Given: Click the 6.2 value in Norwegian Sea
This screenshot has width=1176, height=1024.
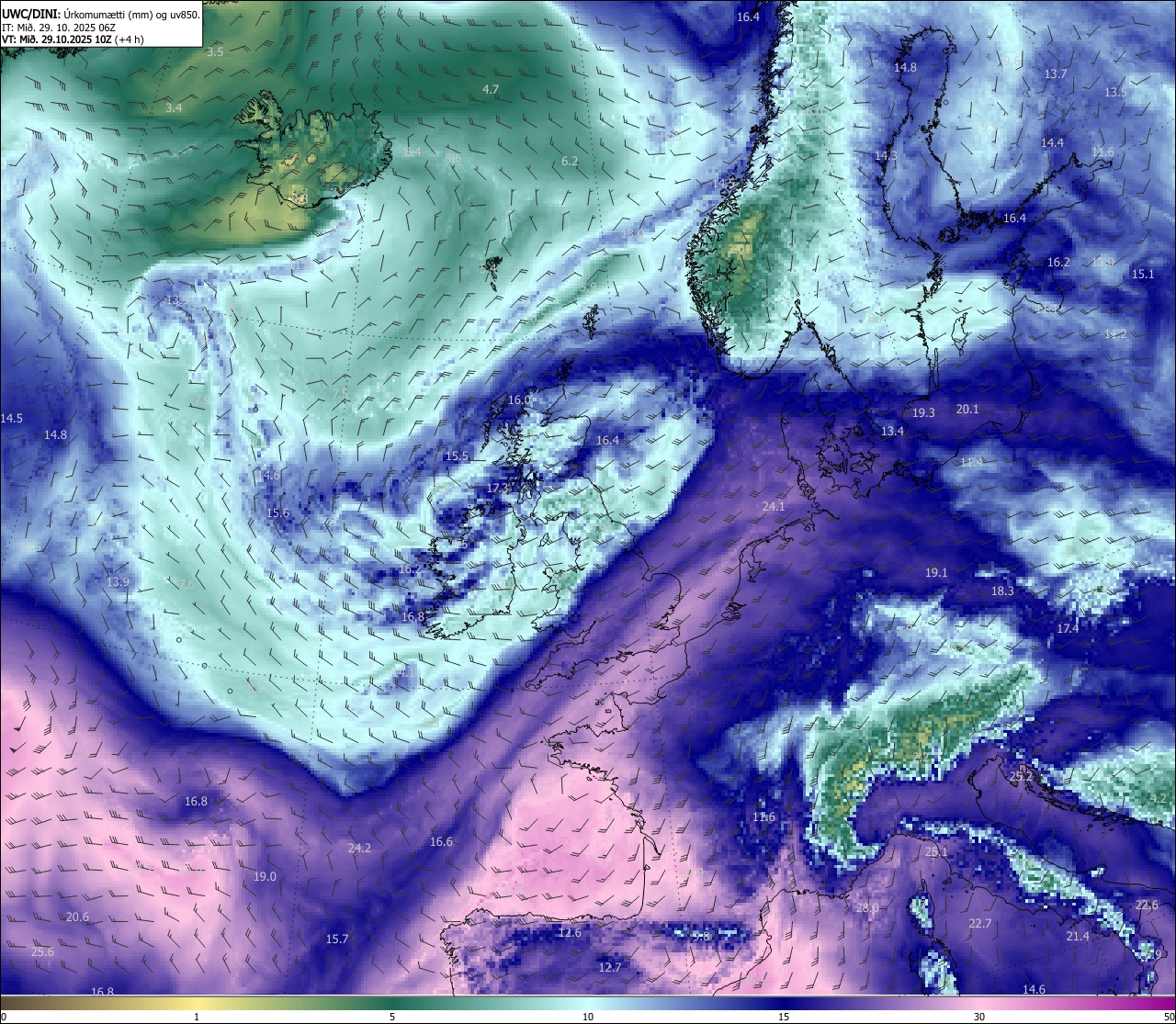Looking at the screenshot, I should pyautogui.click(x=570, y=162).
